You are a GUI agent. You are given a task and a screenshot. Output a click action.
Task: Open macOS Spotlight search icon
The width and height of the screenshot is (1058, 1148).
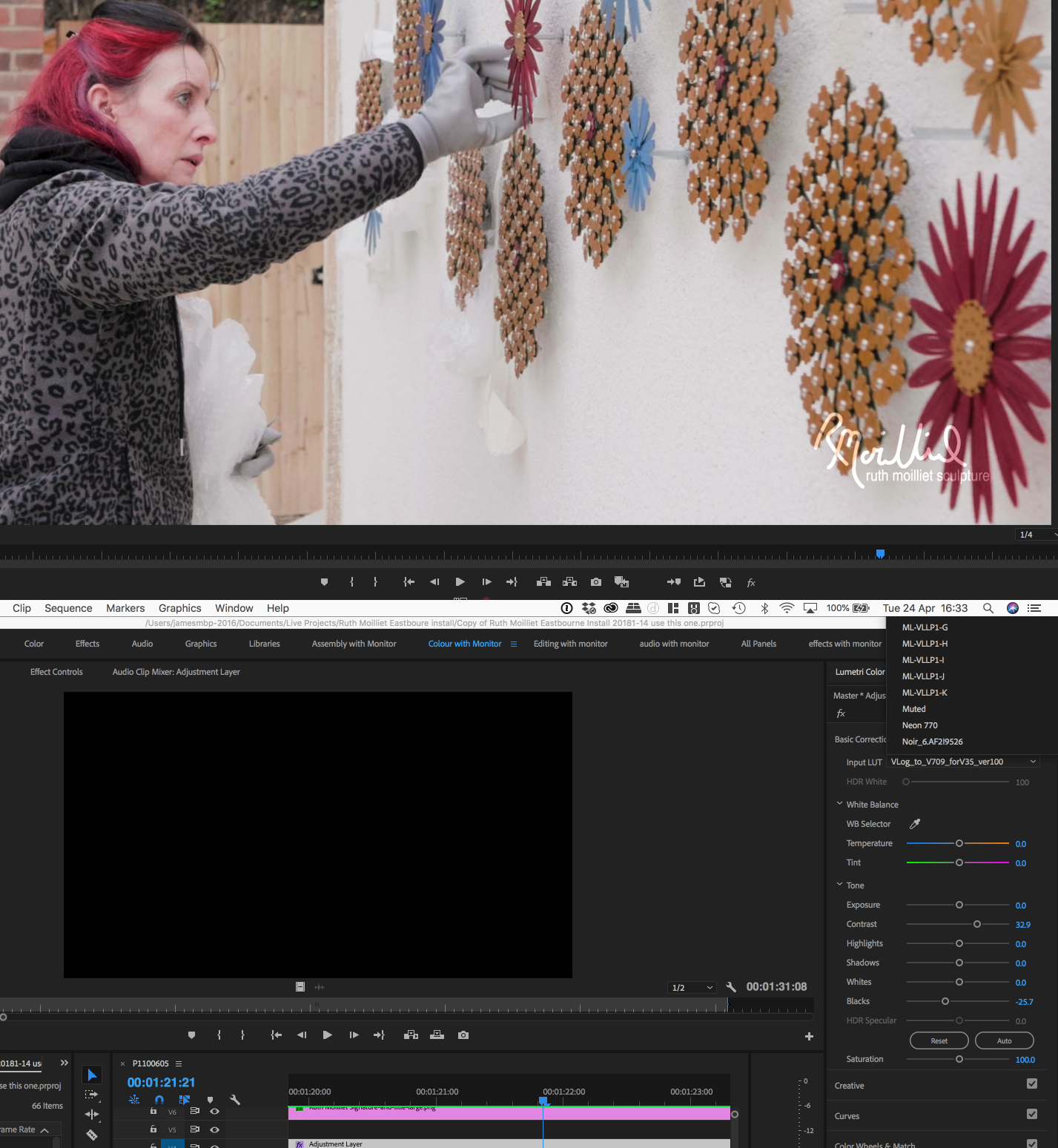(988, 608)
